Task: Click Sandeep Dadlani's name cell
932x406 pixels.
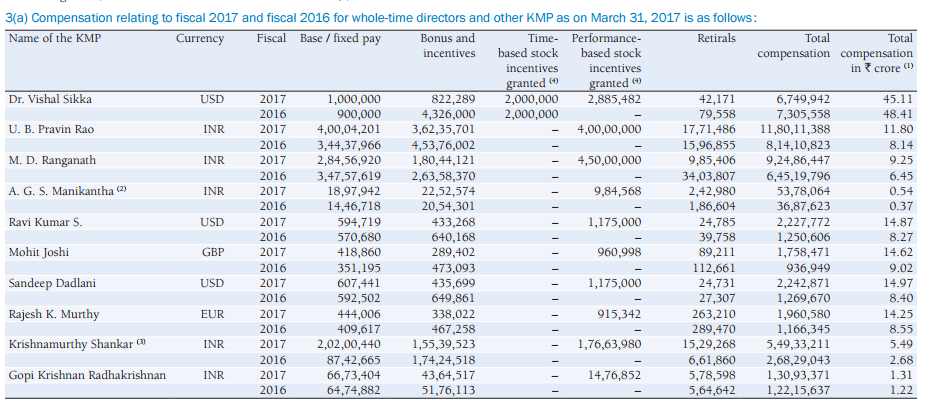Action: (x=49, y=284)
